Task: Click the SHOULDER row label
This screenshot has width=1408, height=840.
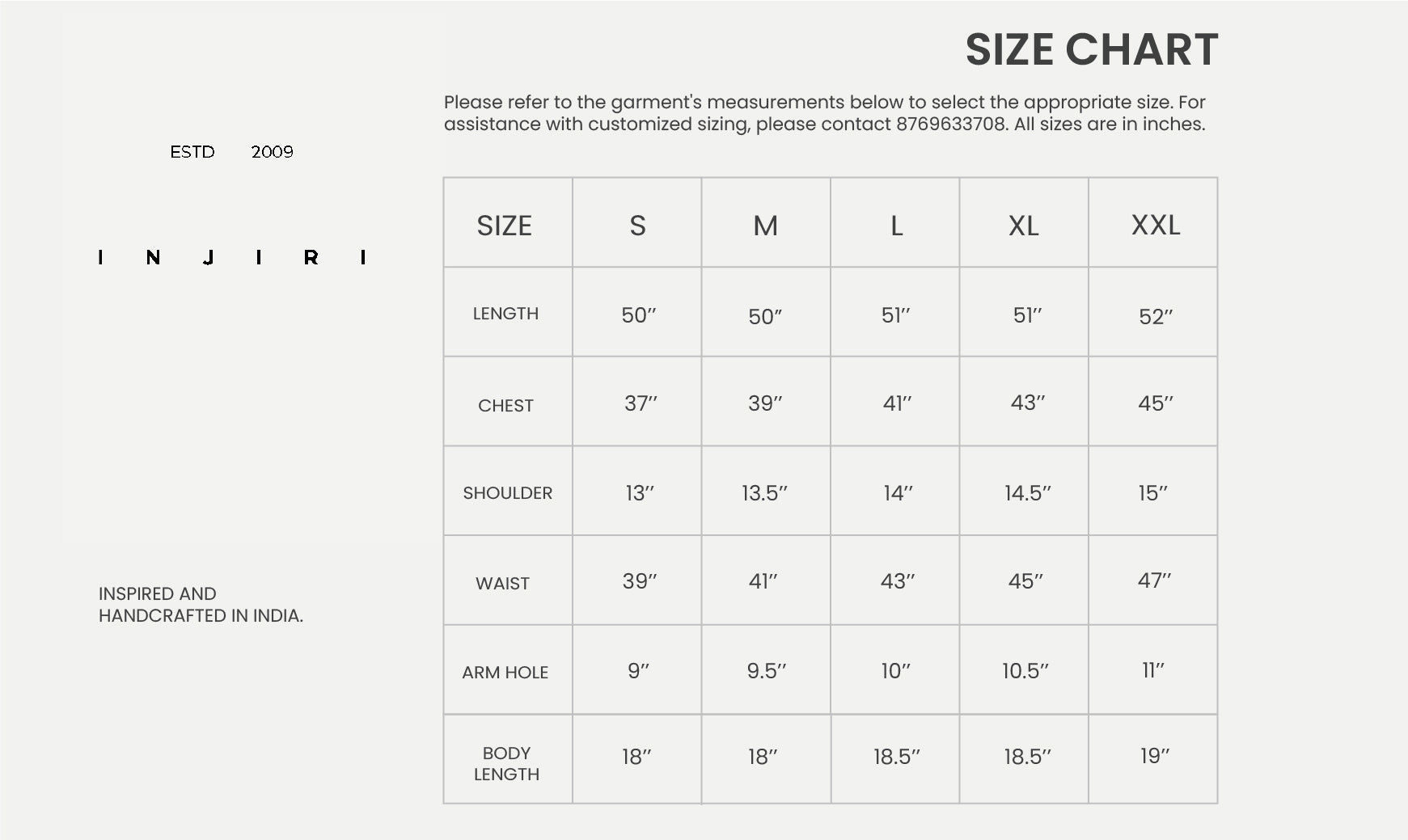Action: [507, 493]
